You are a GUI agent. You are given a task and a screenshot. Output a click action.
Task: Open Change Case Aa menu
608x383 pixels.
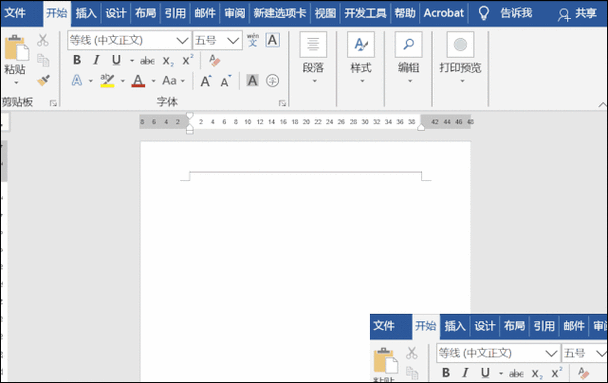[169, 81]
